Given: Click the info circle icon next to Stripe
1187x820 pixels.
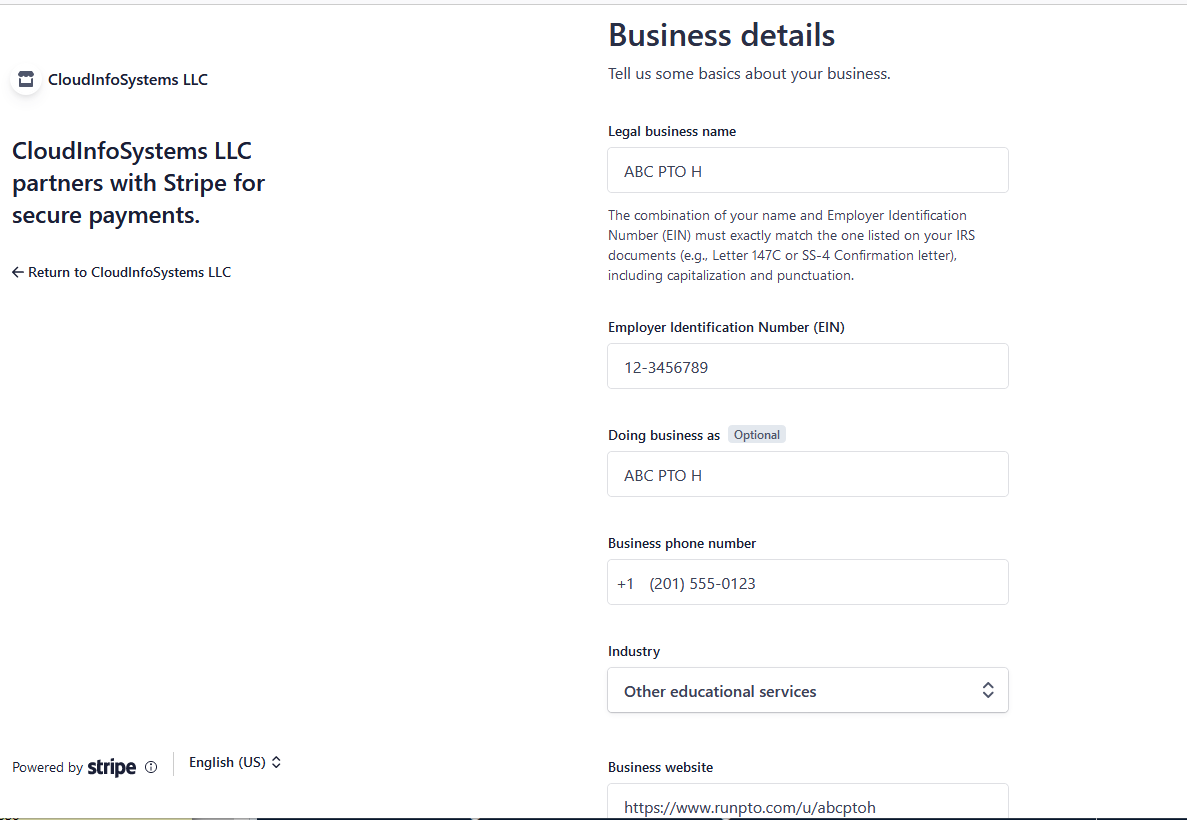Looking at the screenshot, I should pyautogui.click(x=151, y=767).
